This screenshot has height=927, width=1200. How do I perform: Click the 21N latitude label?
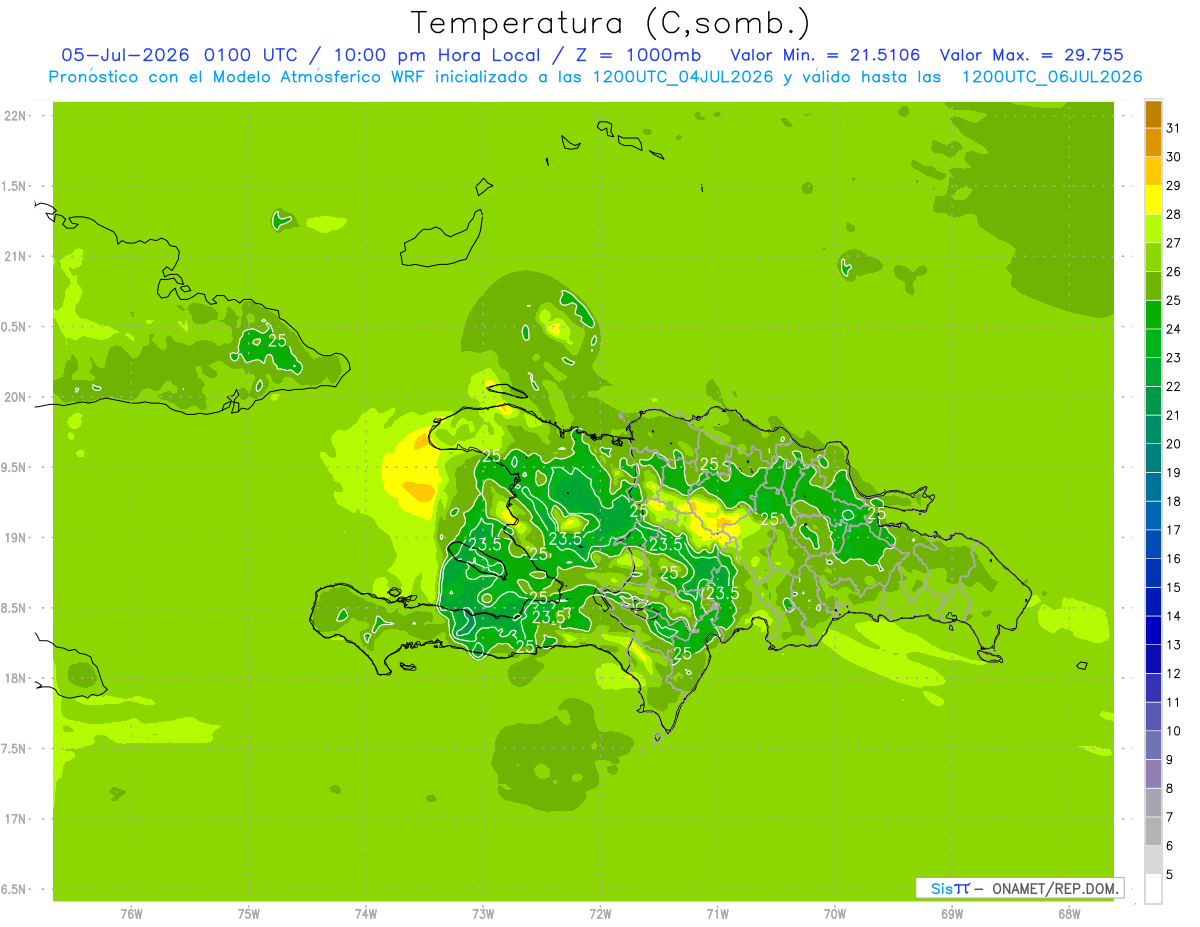[17, 257]
